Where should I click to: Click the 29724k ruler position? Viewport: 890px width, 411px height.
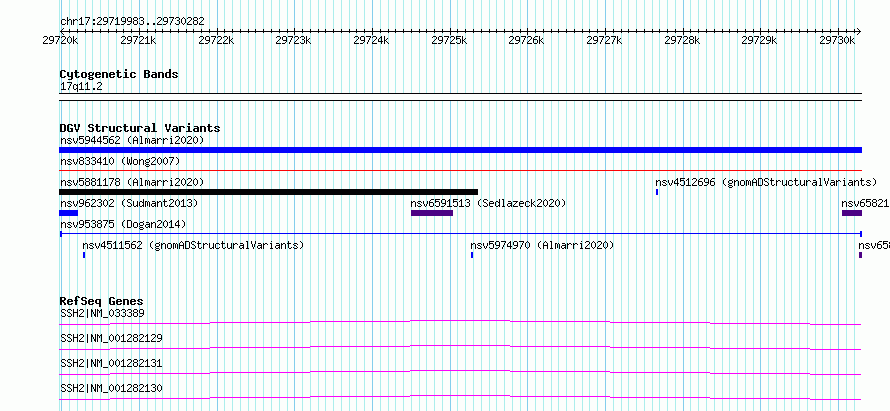(x=371, y=40)
